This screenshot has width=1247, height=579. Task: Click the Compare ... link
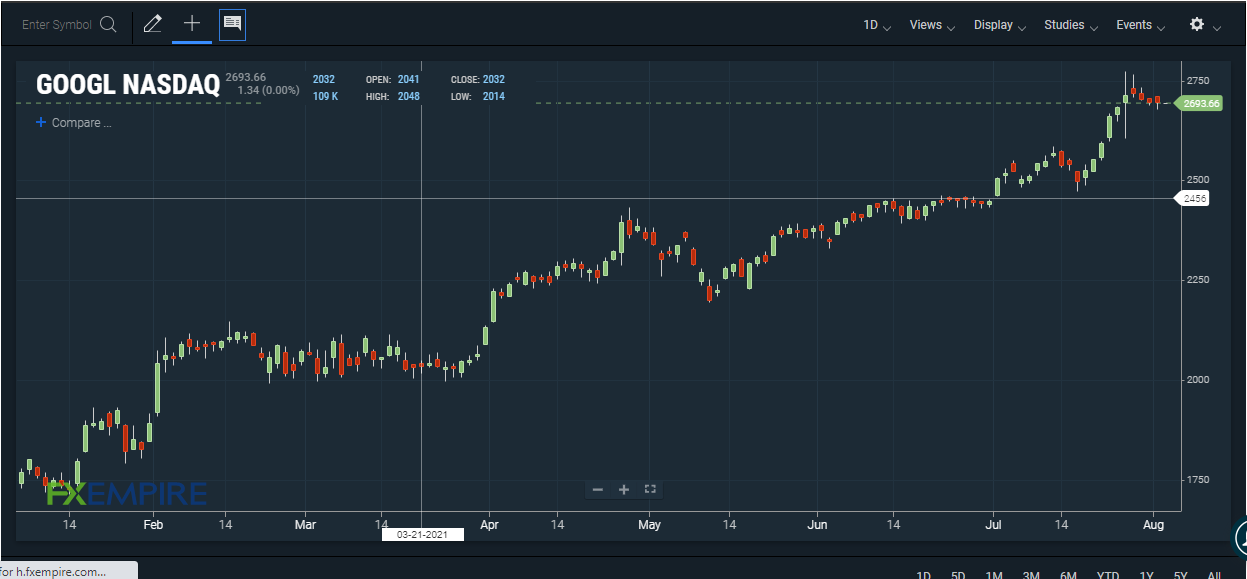pos(81,123)
